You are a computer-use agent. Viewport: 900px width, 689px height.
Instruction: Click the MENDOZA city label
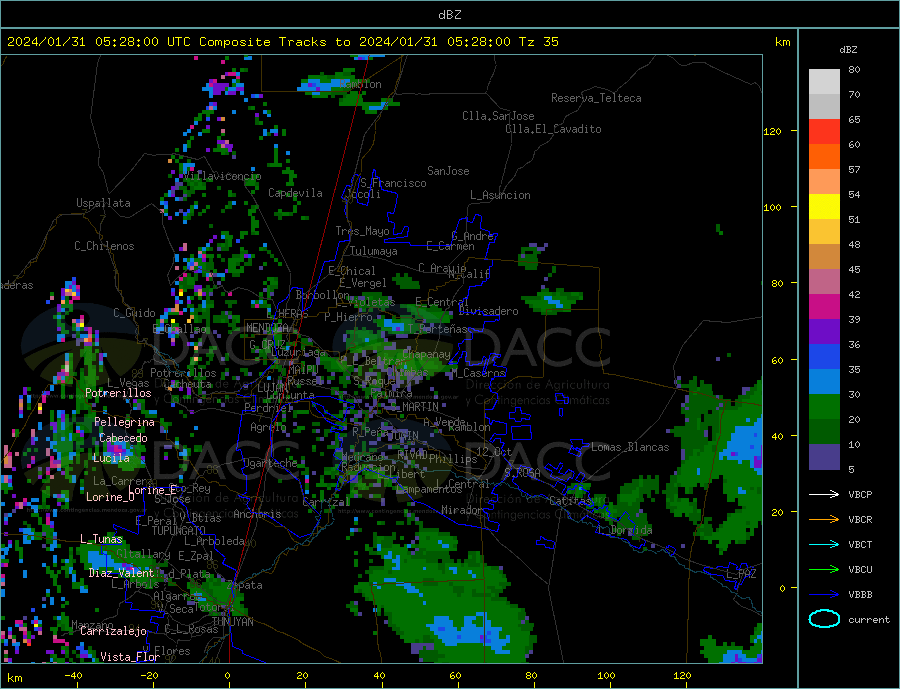click(x=268, y=328)
